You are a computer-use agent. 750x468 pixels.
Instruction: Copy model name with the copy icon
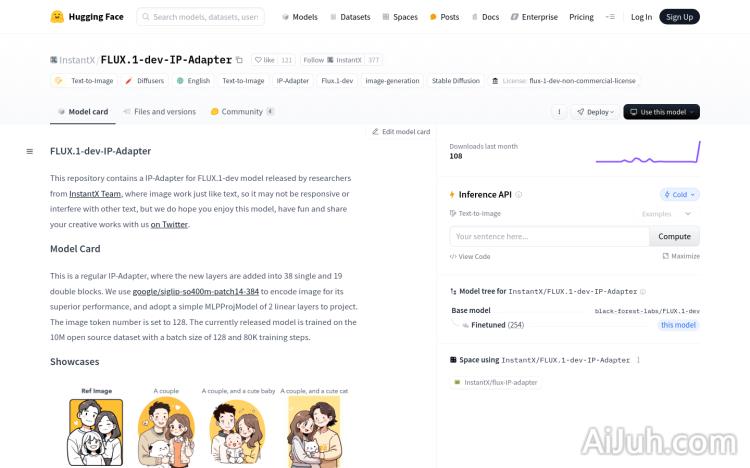click(x=239, y=60)
